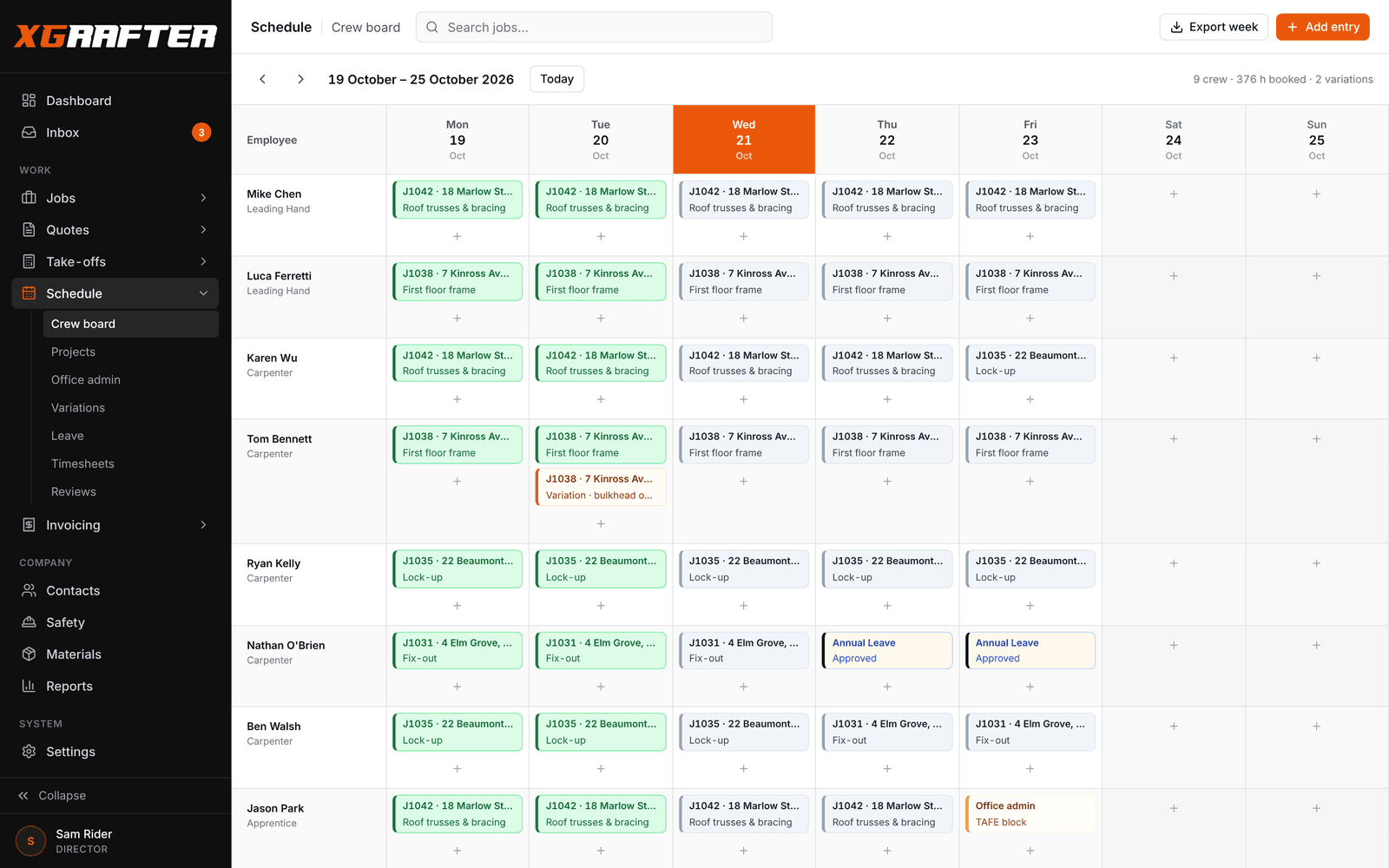Viewport: 1389px width, 868px height.
Task: Click the Add entry button
Action: coord(1323,27)
